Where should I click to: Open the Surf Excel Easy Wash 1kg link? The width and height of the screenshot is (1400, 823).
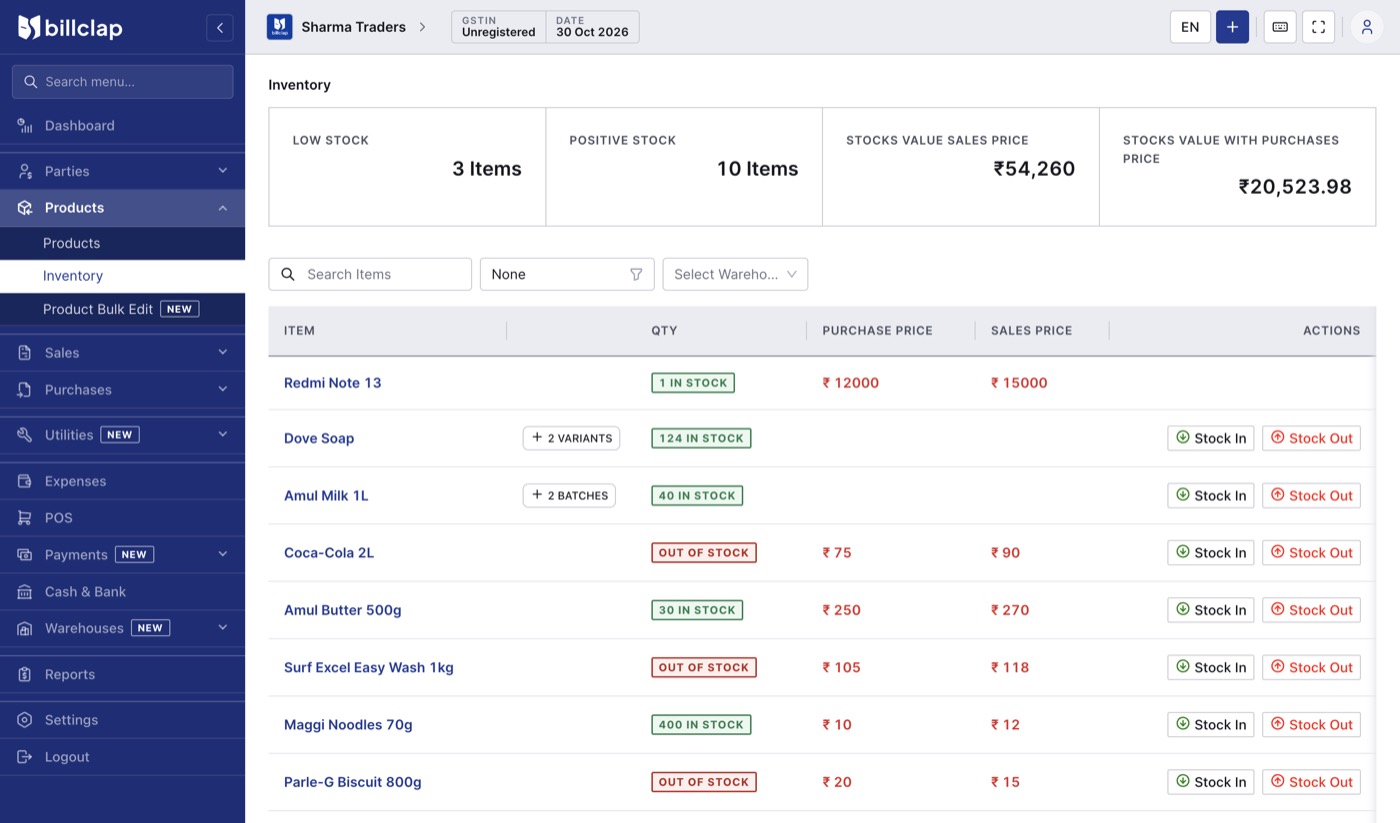tap(369, 668)
